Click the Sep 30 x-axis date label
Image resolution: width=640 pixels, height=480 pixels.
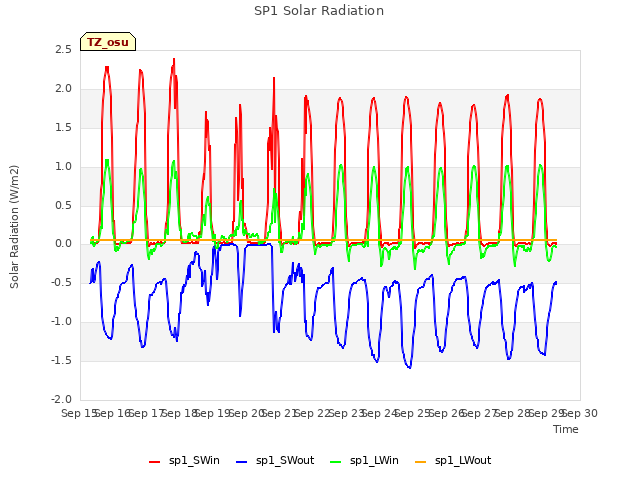click(x=580, y=413)
